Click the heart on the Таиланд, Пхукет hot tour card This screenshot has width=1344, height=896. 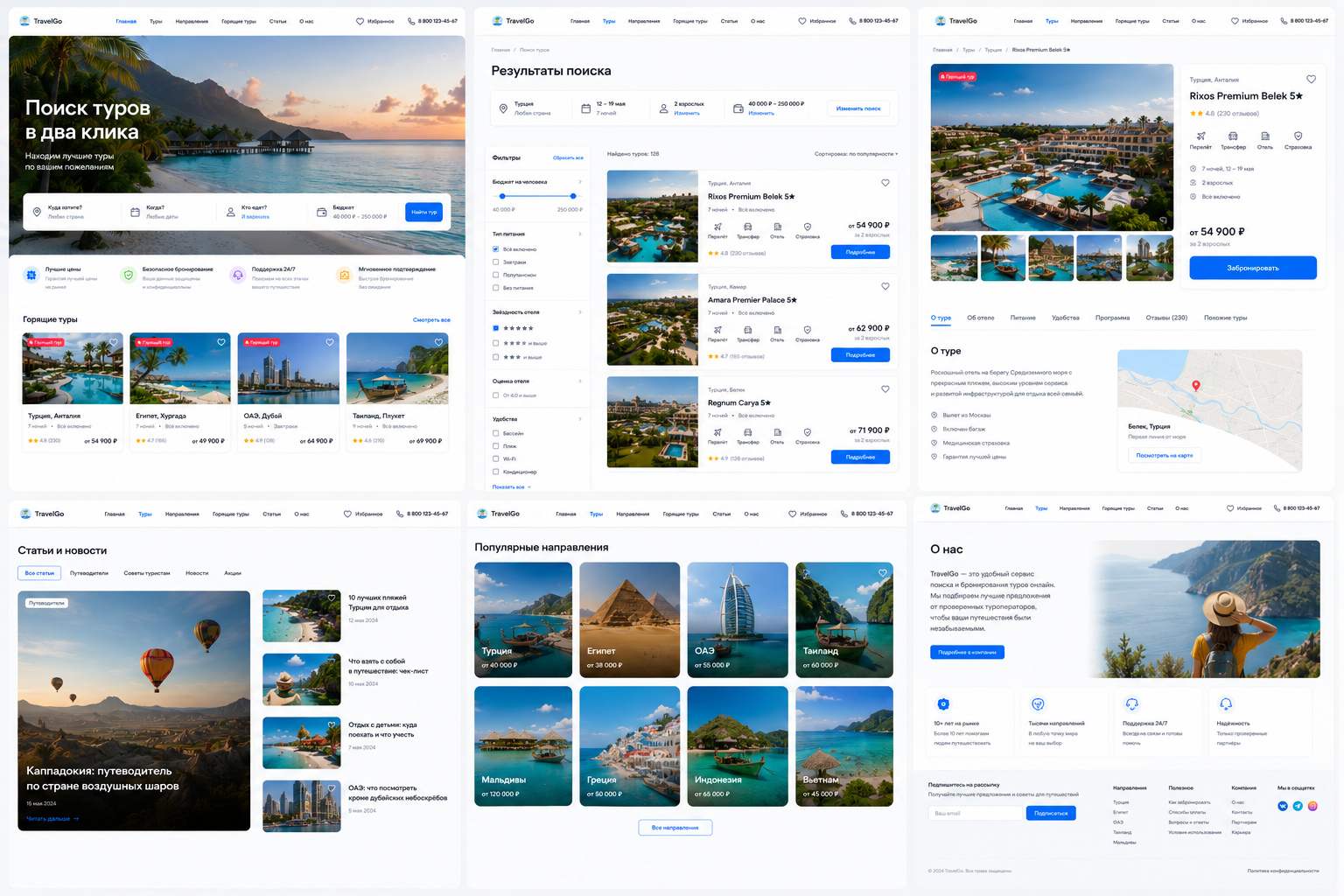[438, 342]
